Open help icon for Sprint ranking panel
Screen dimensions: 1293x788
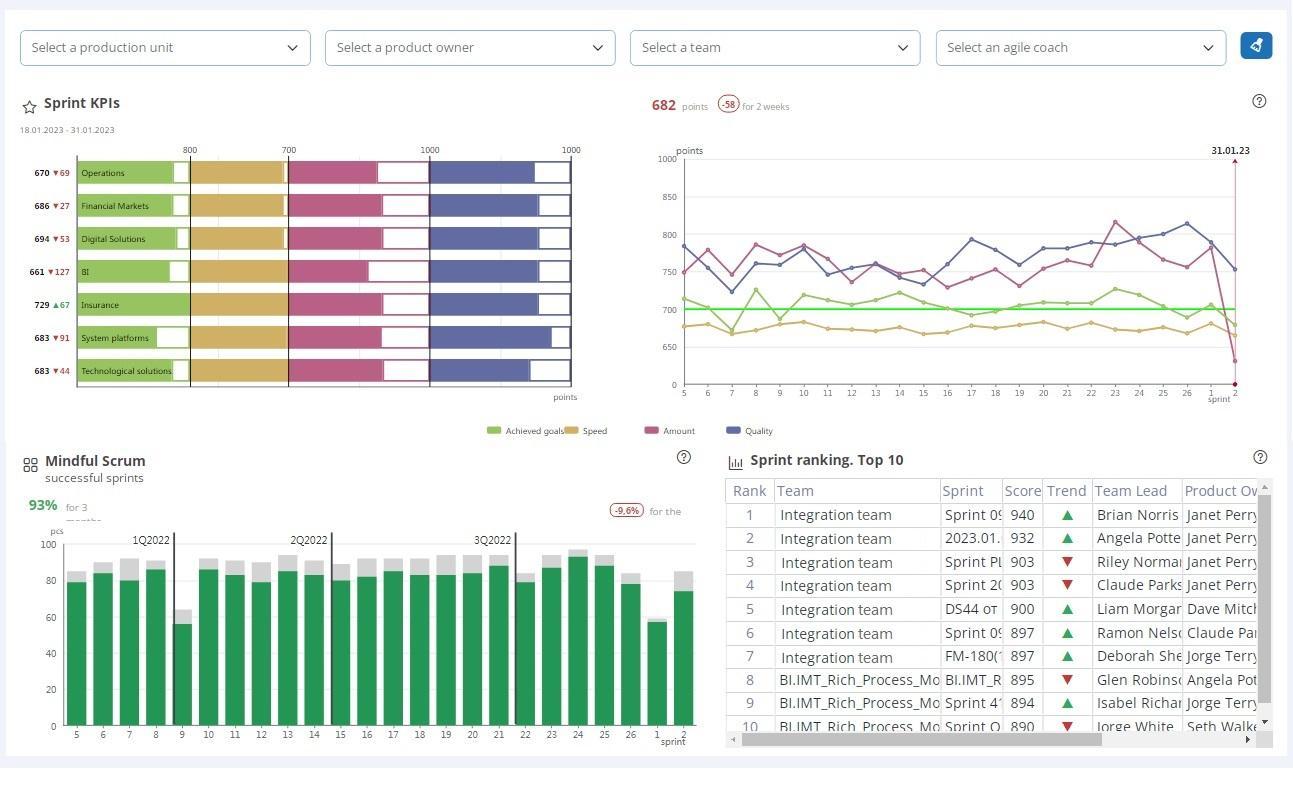(1260, 457)
